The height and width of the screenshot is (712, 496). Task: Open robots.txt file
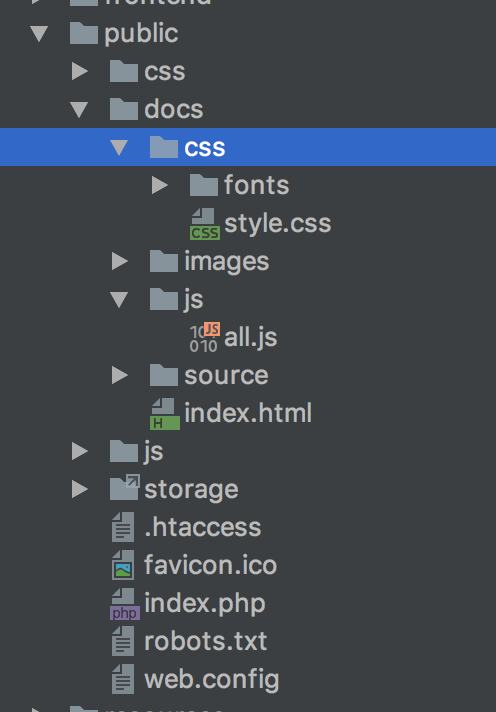click(205, 642)
